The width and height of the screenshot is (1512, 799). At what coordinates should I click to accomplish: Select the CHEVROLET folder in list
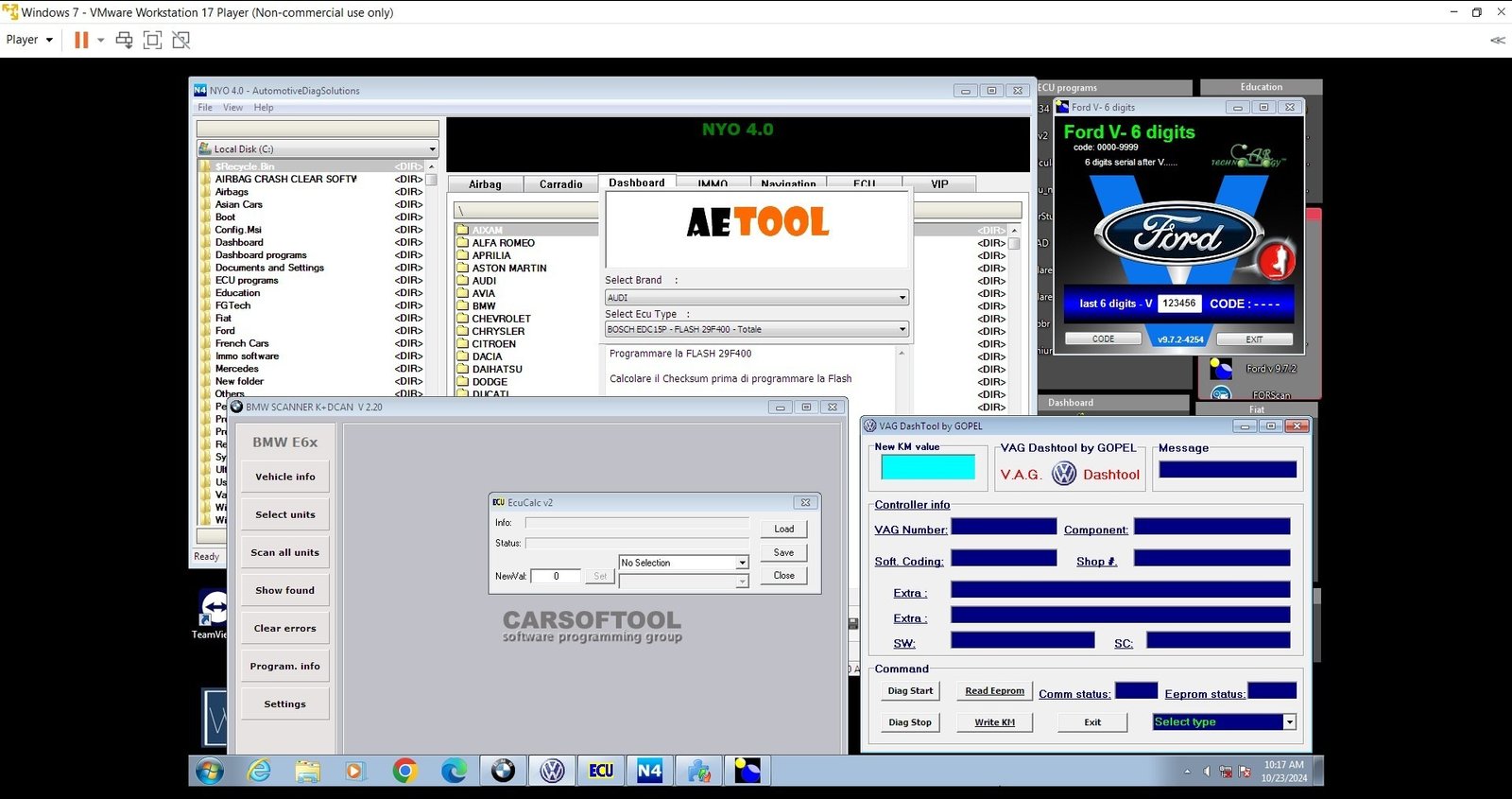(x=501, y=319)
